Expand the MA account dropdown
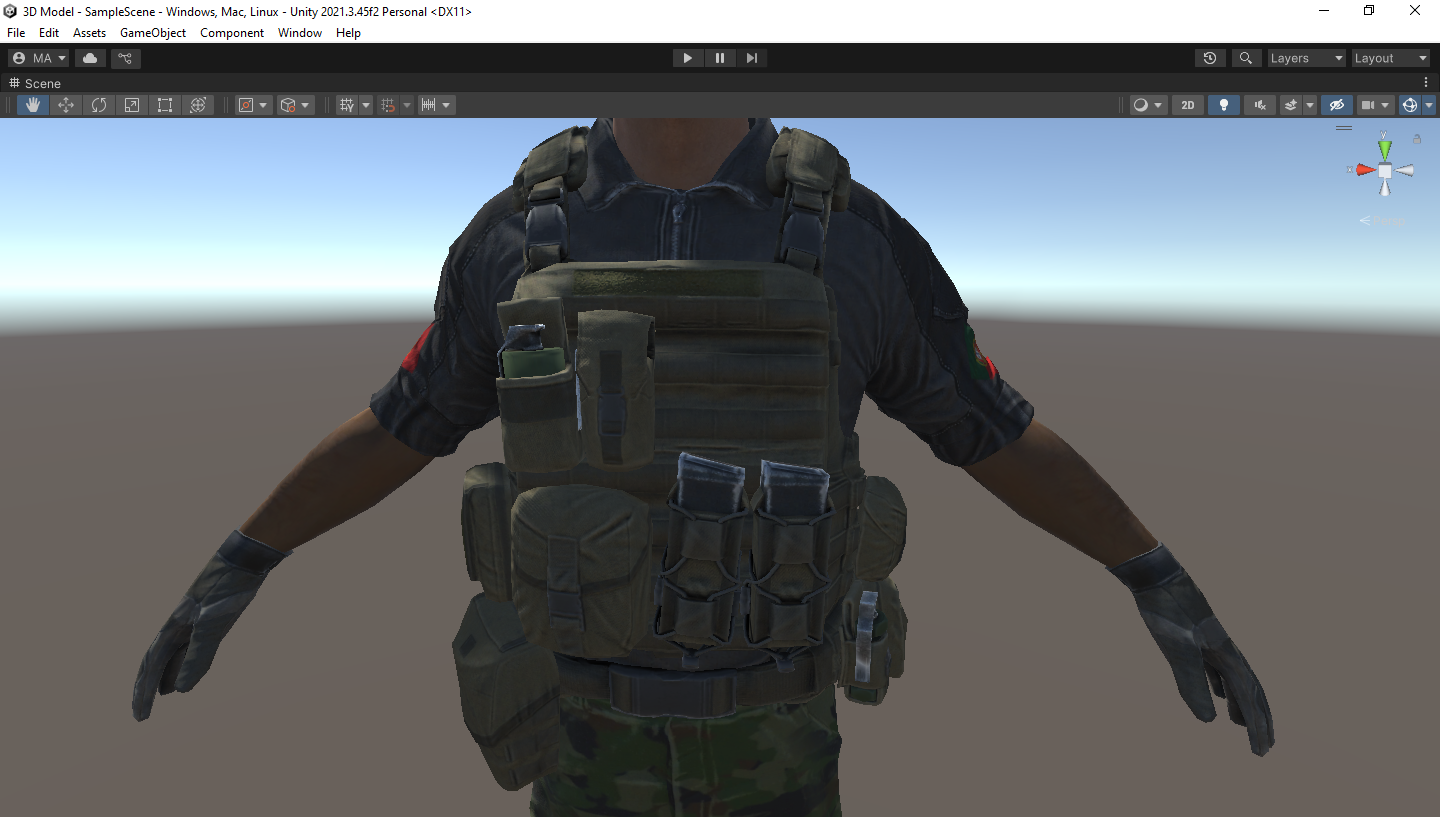 coord(39,58)
